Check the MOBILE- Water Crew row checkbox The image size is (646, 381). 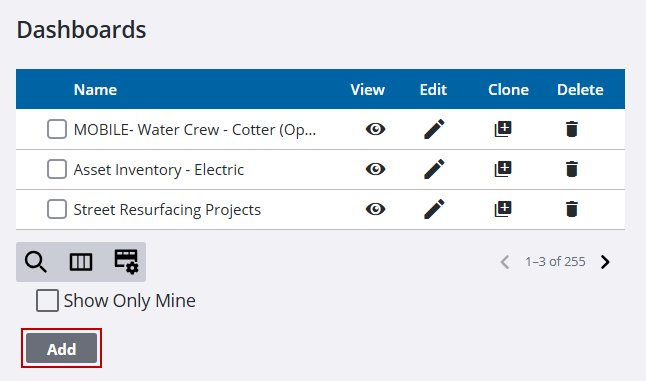57,129
